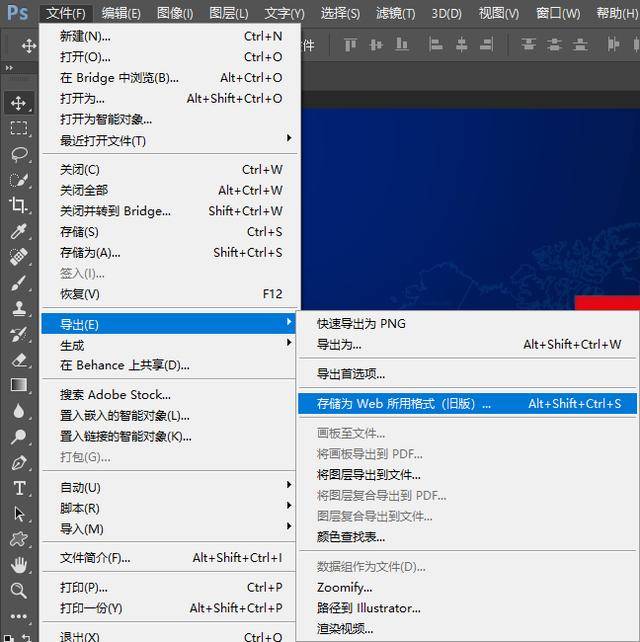Screen dimensions: 640x642
Task: Choose 文件简介(F)... menu item
Action: coord(168,558)
